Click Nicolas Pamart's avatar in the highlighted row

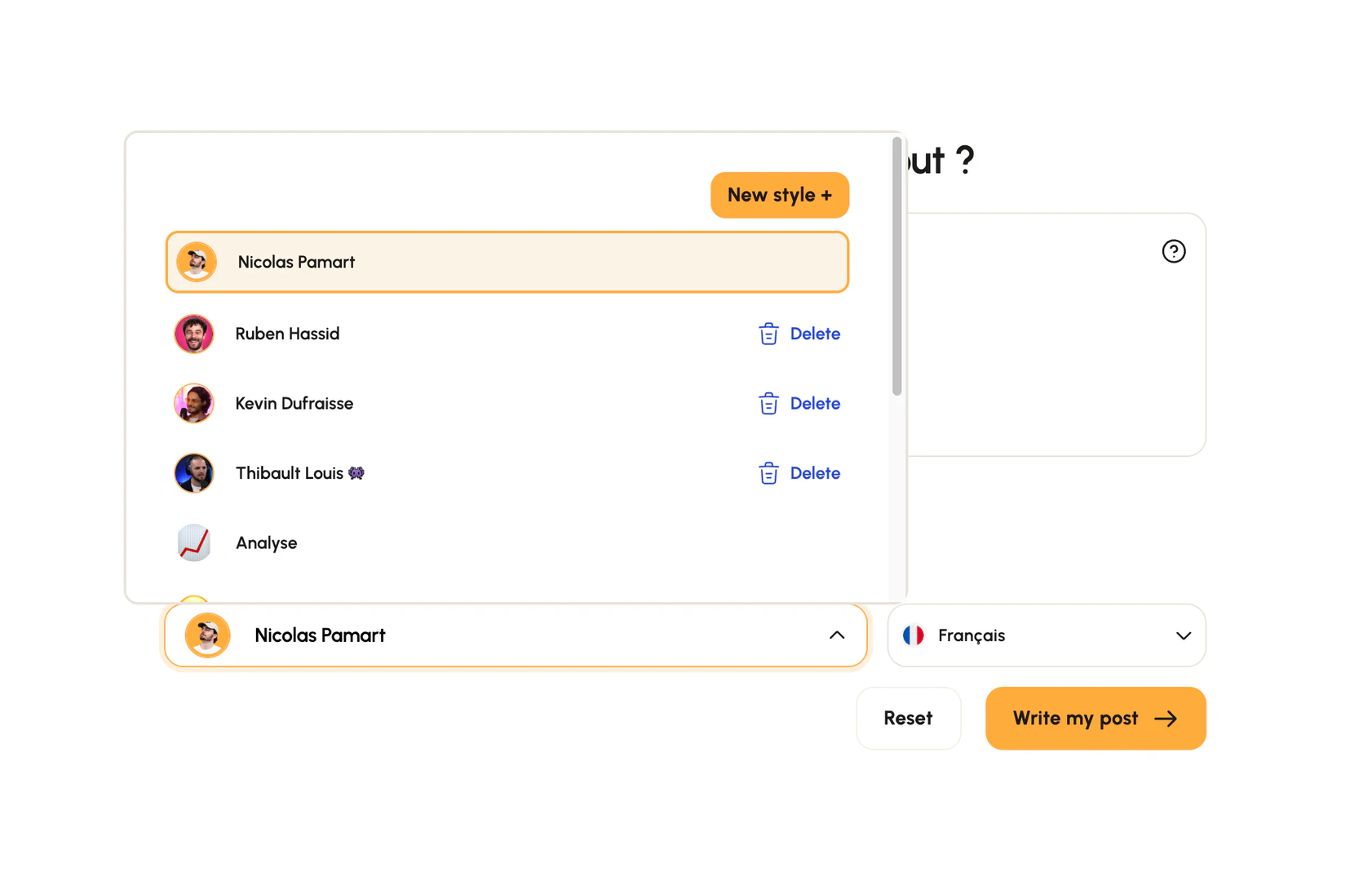coord(196,261)
